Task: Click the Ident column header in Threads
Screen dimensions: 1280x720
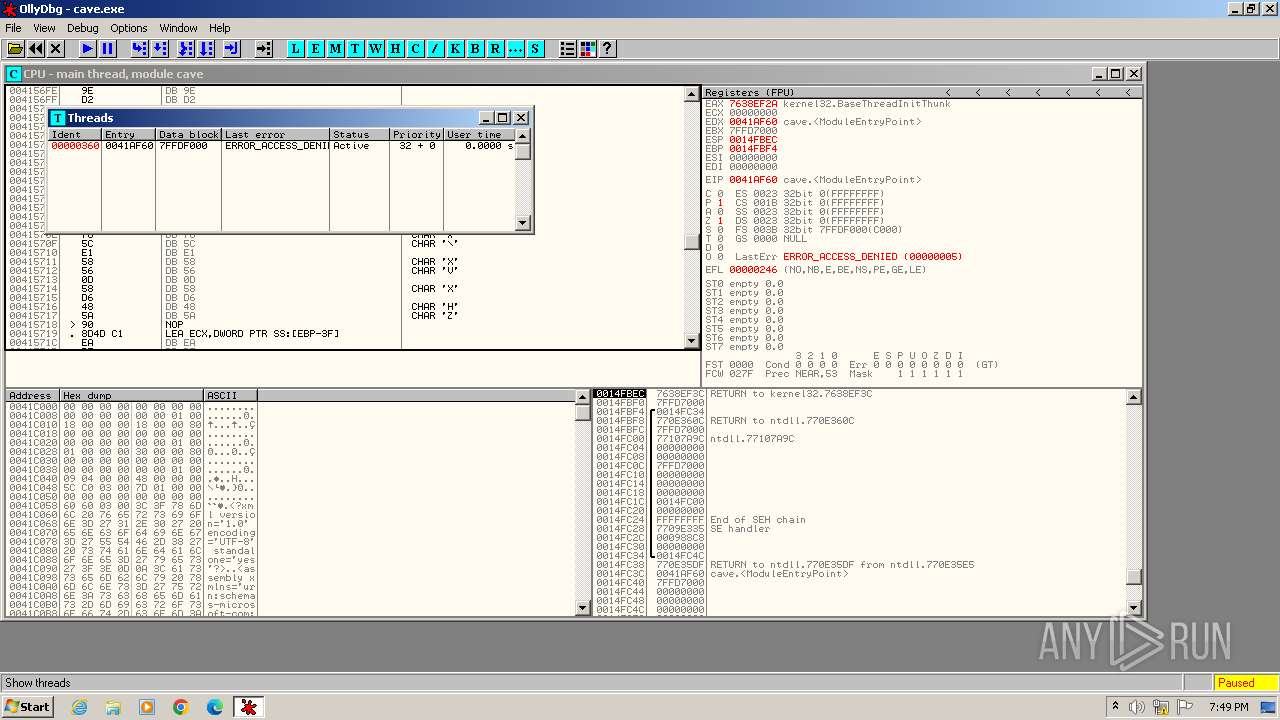Action: tap(75, 134)
